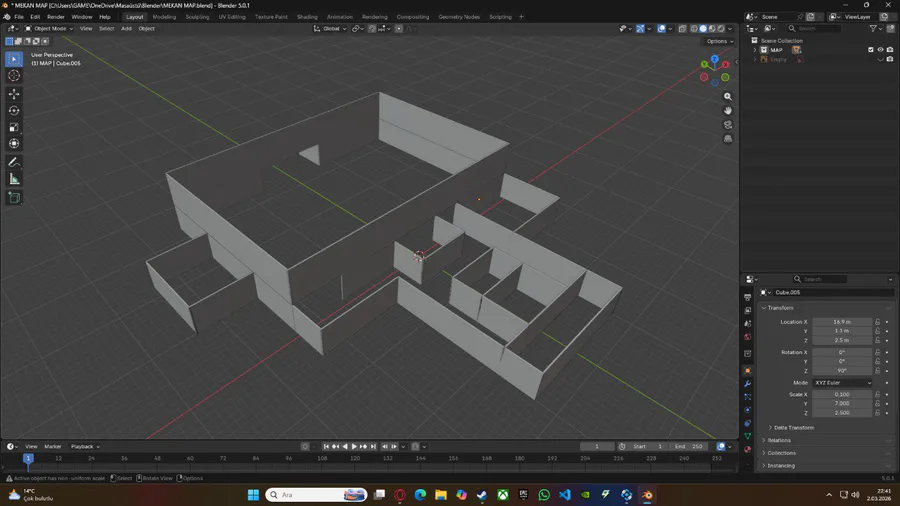Image resolution: width=900 pixels, height=506 pixels.
Task: Click the pan view hand icon
Action: [x=728, y=111]
